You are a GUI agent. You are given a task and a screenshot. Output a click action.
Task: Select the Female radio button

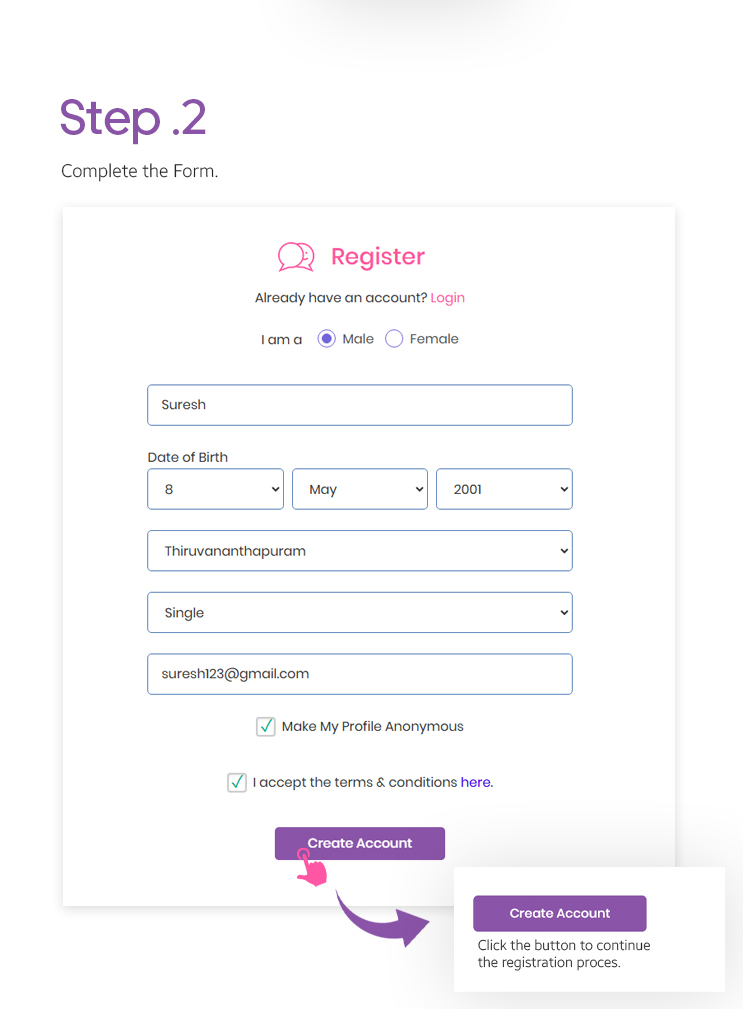pos(394,339)
